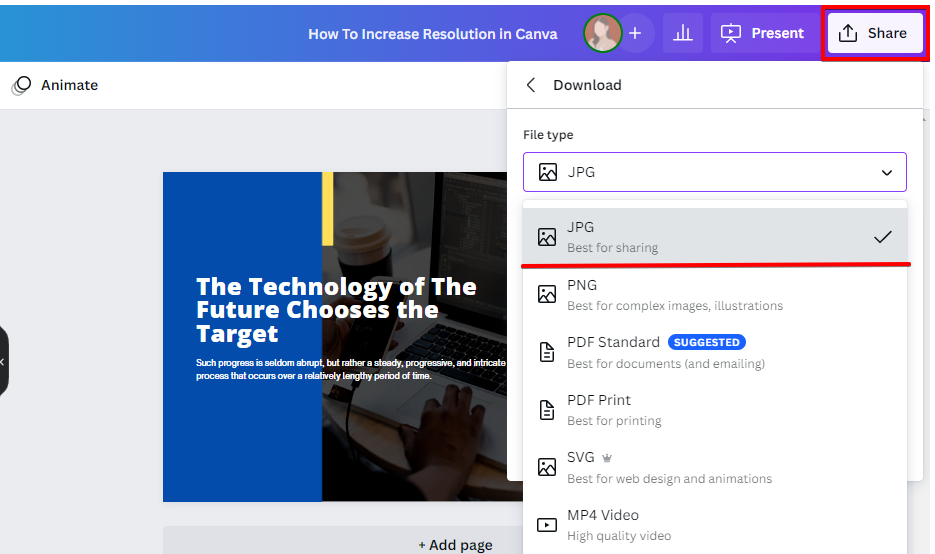The image size is (935, 554).
Task: Expand the left side panel handle
Action: [3, 361]
